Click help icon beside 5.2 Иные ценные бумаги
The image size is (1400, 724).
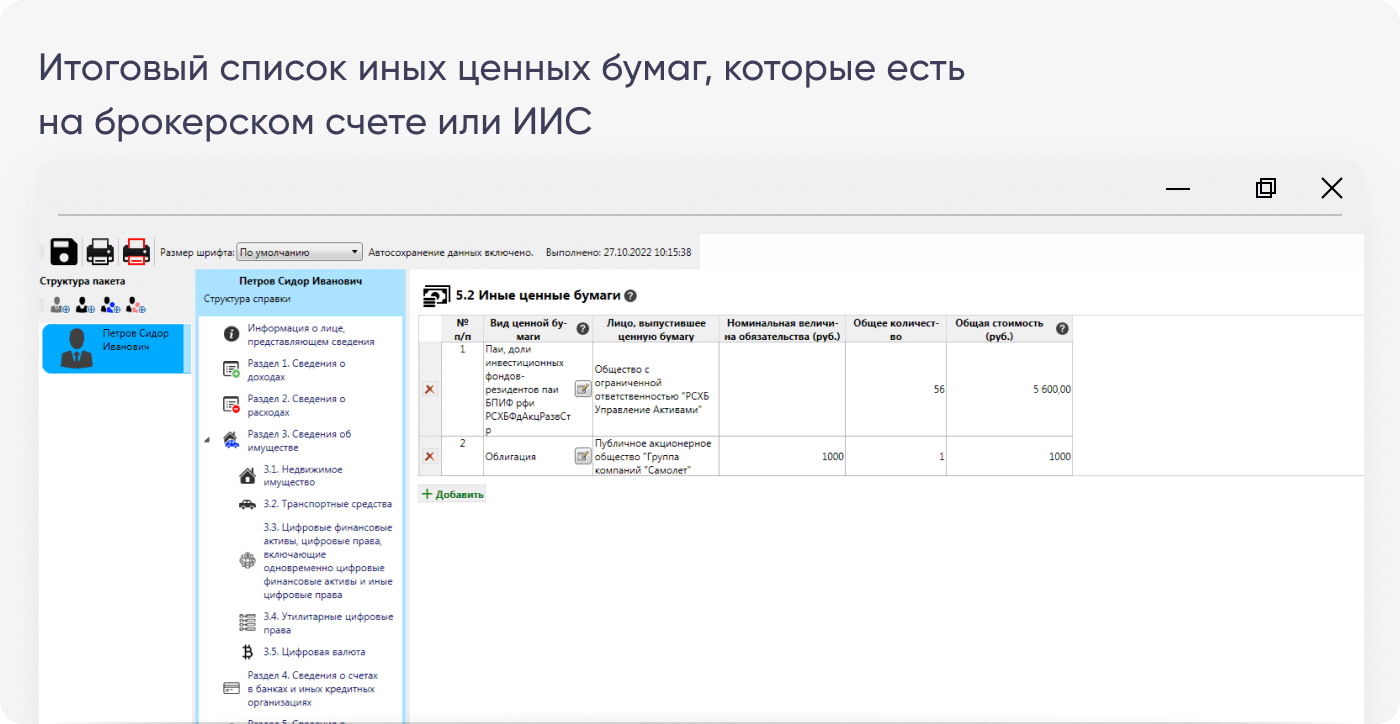point(630,296)
